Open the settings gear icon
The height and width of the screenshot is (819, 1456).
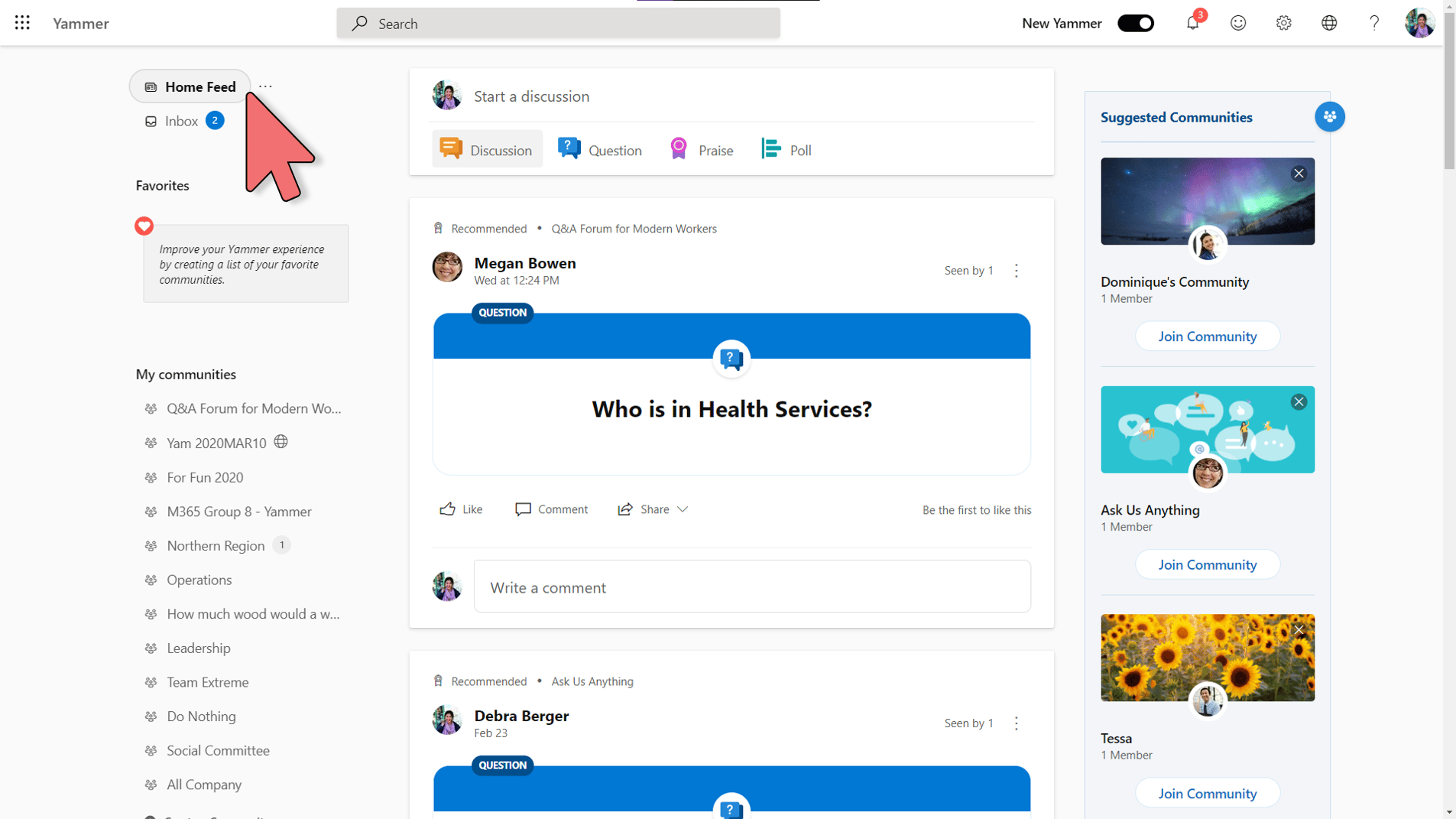click(x=1283, y=23)
